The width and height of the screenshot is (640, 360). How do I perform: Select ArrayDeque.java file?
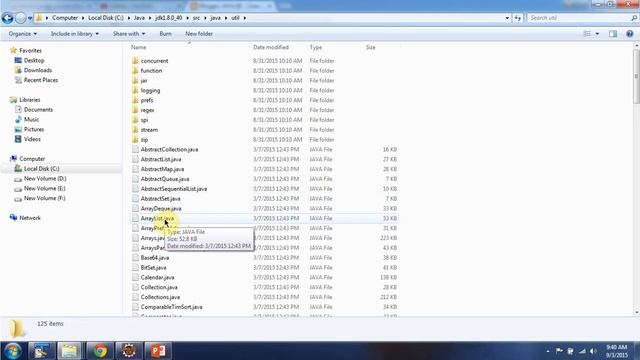click(x=161, y=208)
